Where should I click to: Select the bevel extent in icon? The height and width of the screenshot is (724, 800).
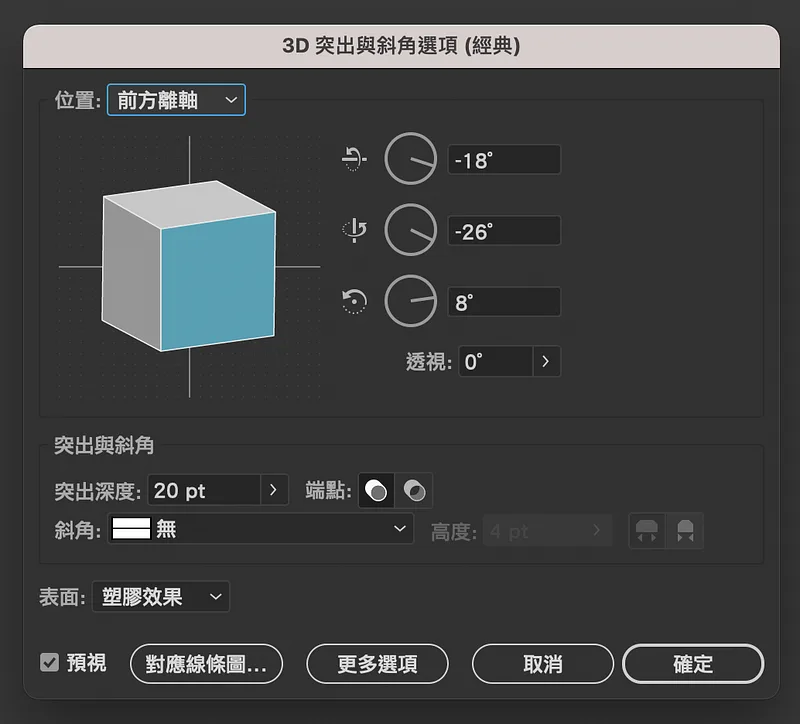pos(685,531)
